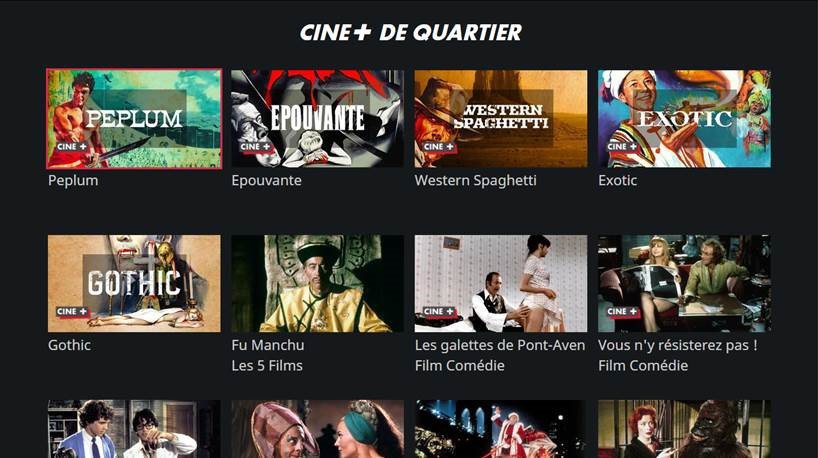This screenshot has width=818, height=458.
Task: Open bottom-row thumbnail with Santa Claus
Action: 501,429
